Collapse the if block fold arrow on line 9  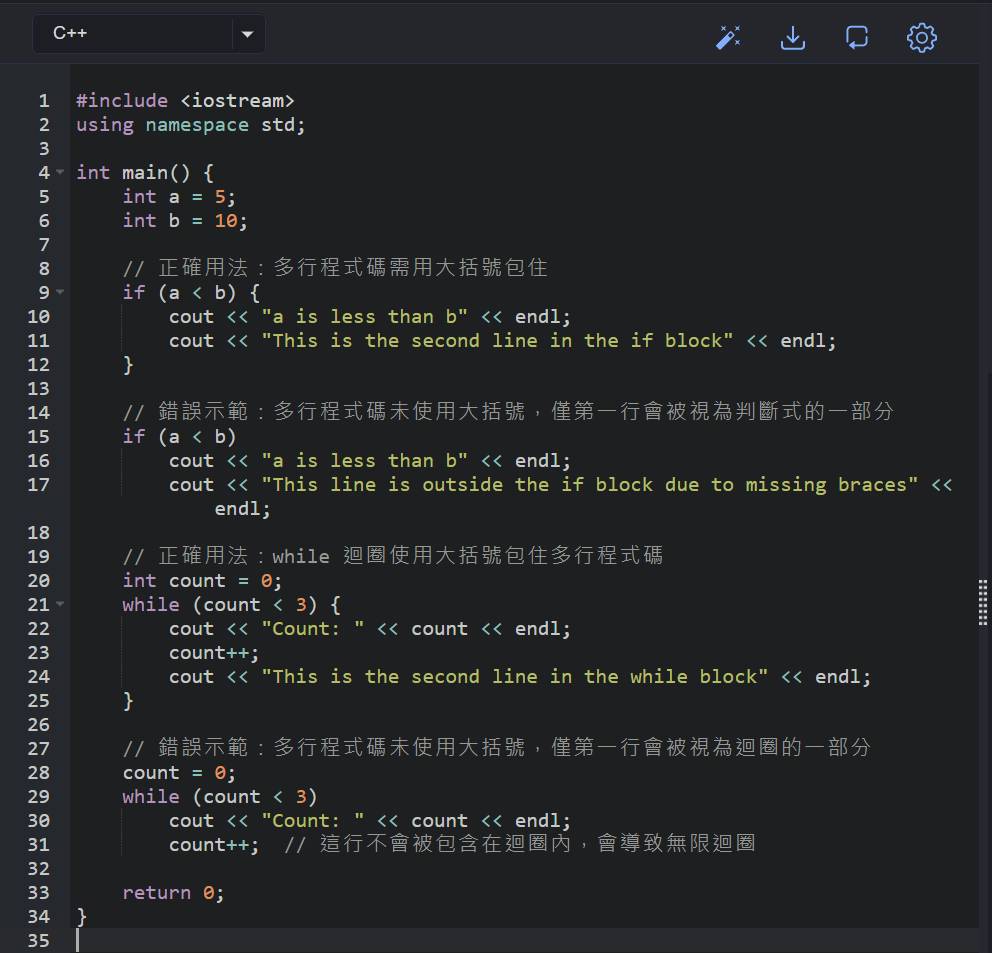pos(60,292)
